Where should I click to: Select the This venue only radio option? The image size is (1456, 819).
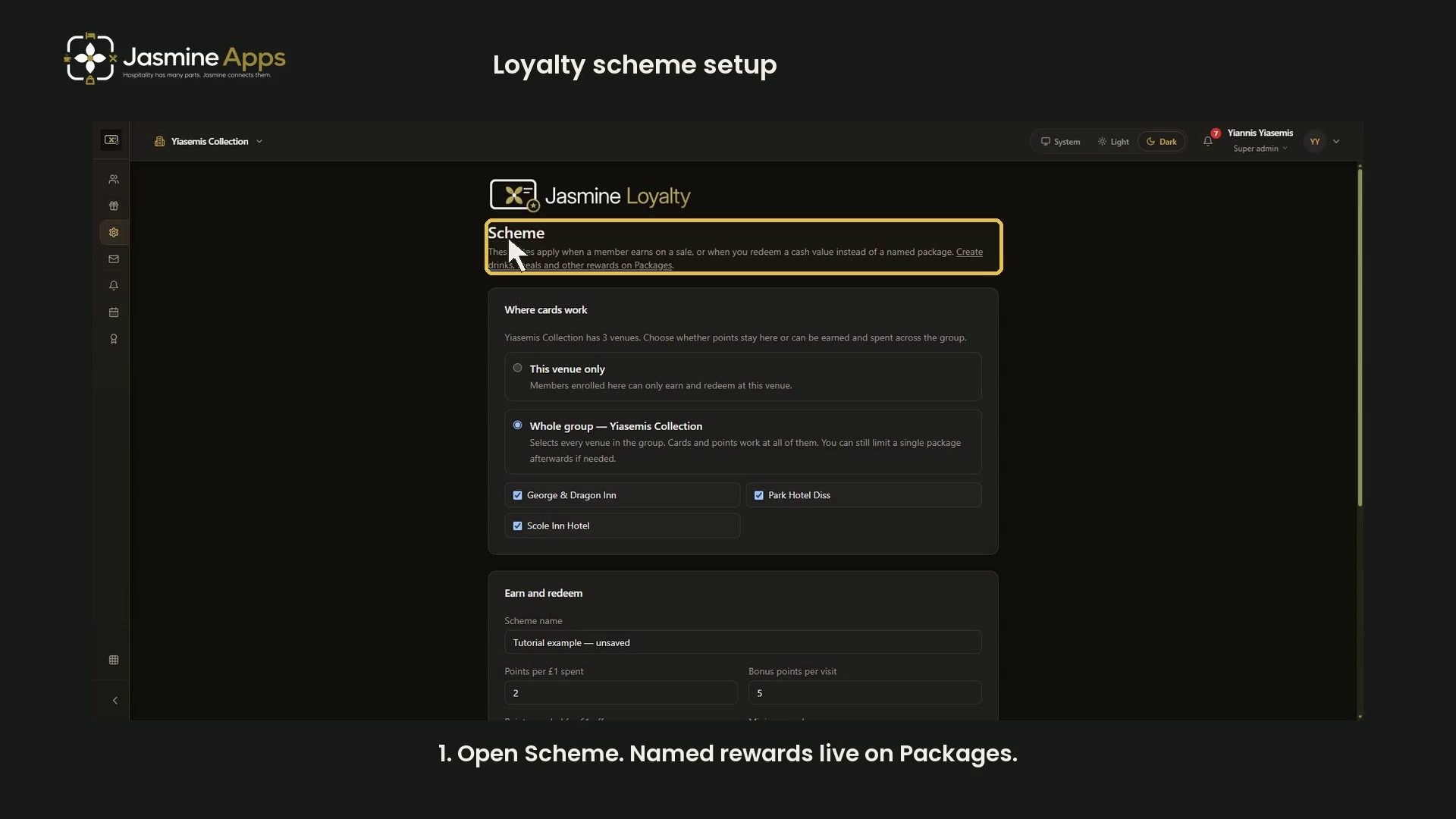point(517,368)
